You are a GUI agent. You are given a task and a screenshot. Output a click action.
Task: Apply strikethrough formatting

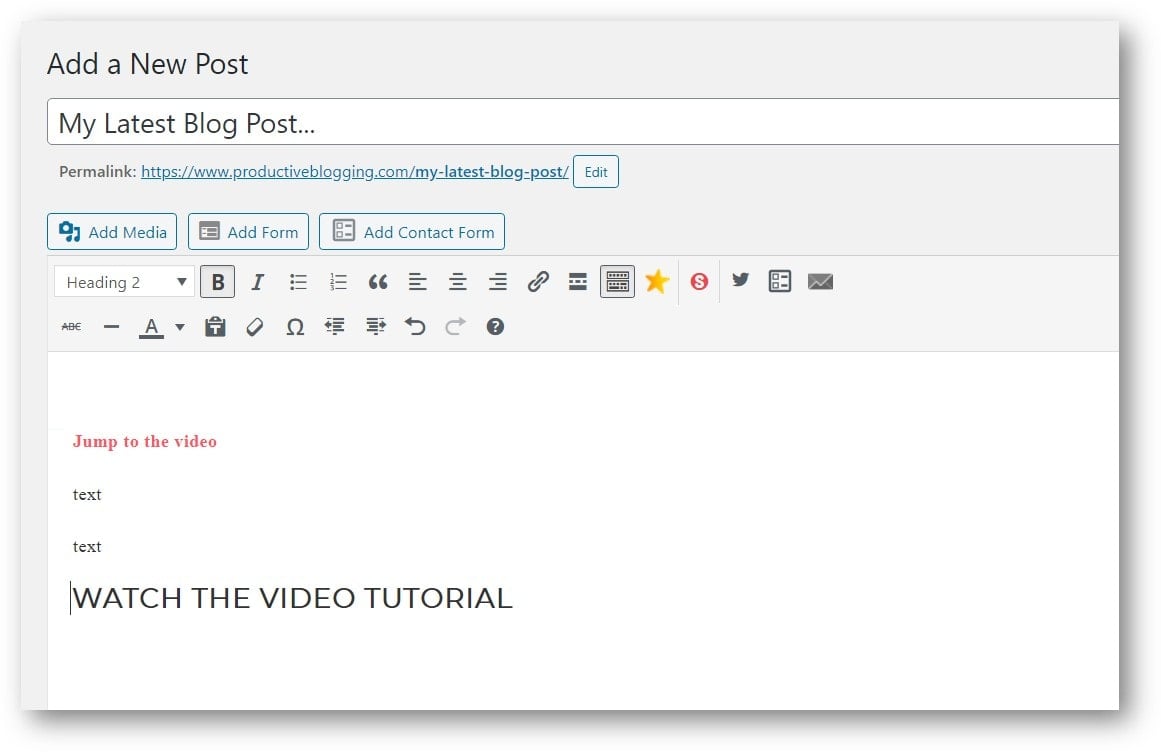tap(71, 326)
